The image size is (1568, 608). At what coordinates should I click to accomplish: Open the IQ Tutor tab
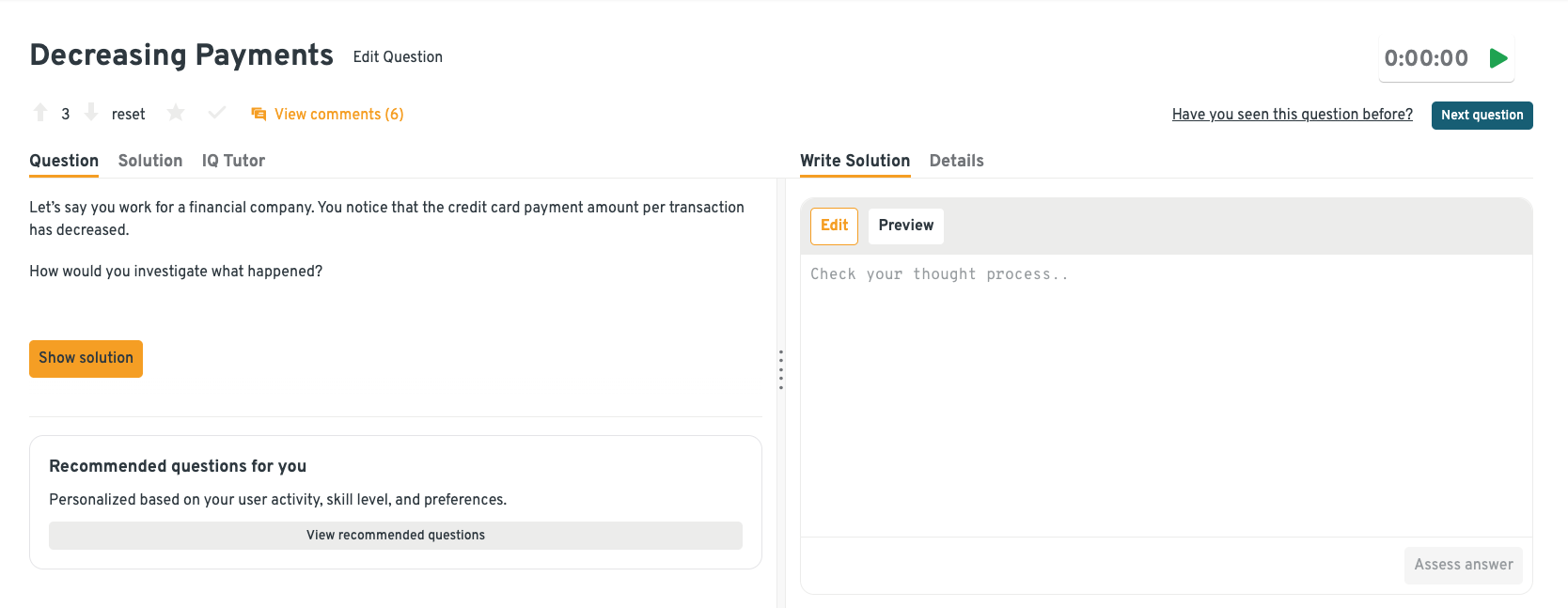(x=233, y=161)
